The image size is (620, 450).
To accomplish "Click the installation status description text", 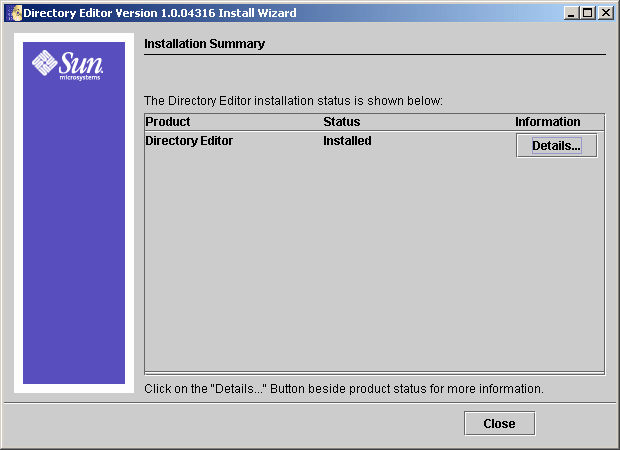I will point(293,101).
